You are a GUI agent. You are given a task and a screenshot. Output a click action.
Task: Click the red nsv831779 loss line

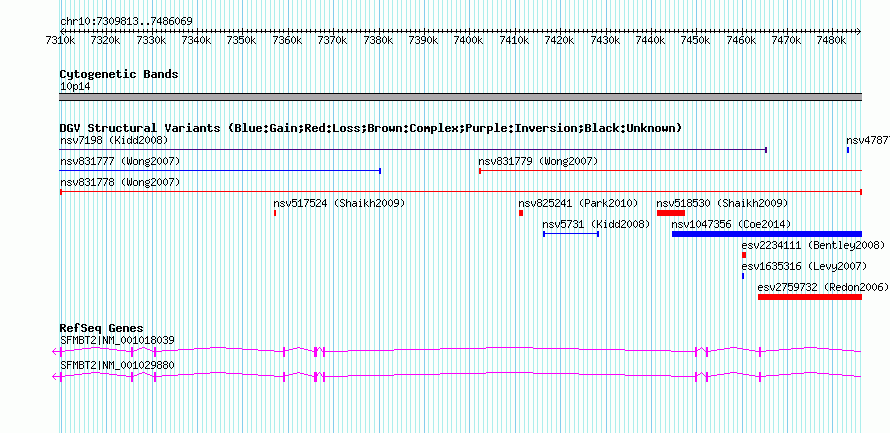pos(670,171)
